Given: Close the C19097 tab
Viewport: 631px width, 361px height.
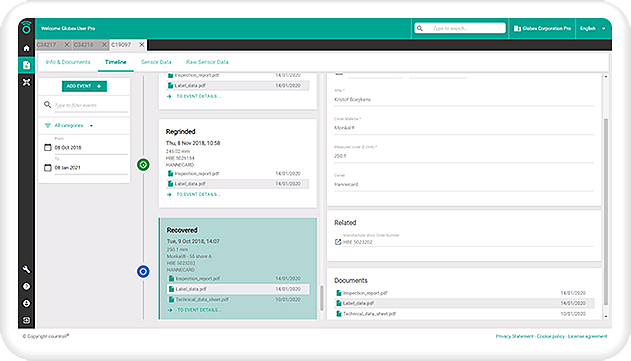Looking at the screenshot, I should (x=142, y=45).
